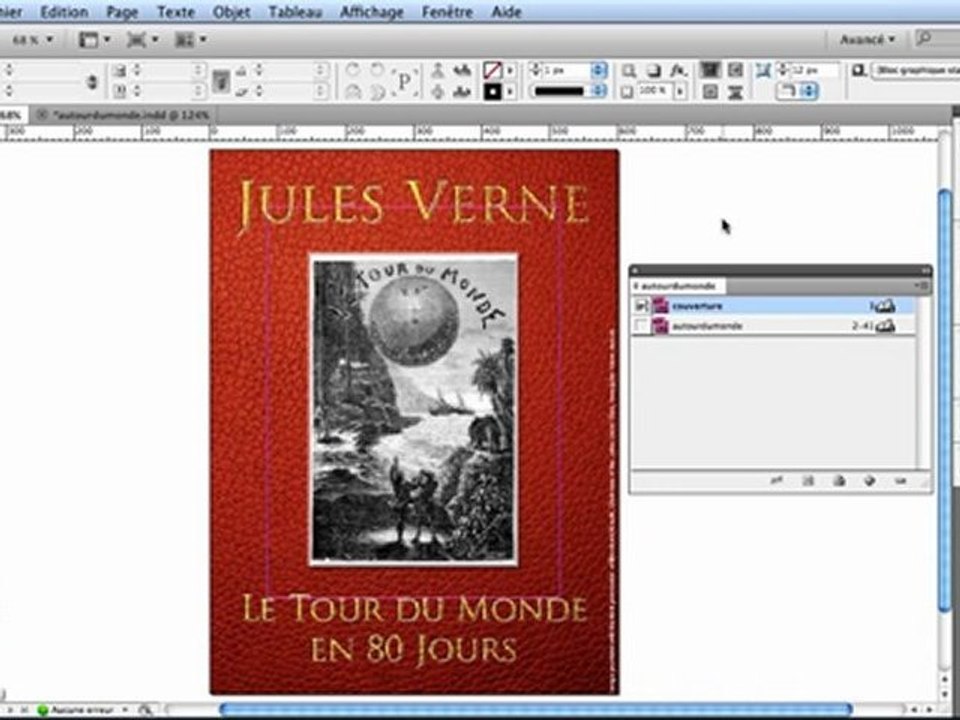Open the Texte menu

pos(176,12)
